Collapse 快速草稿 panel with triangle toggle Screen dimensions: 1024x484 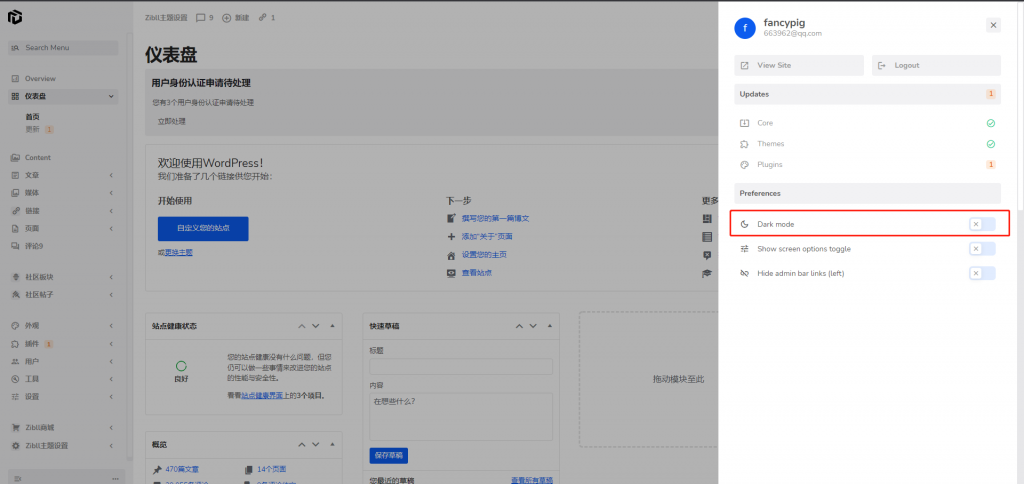click(550, 326)
